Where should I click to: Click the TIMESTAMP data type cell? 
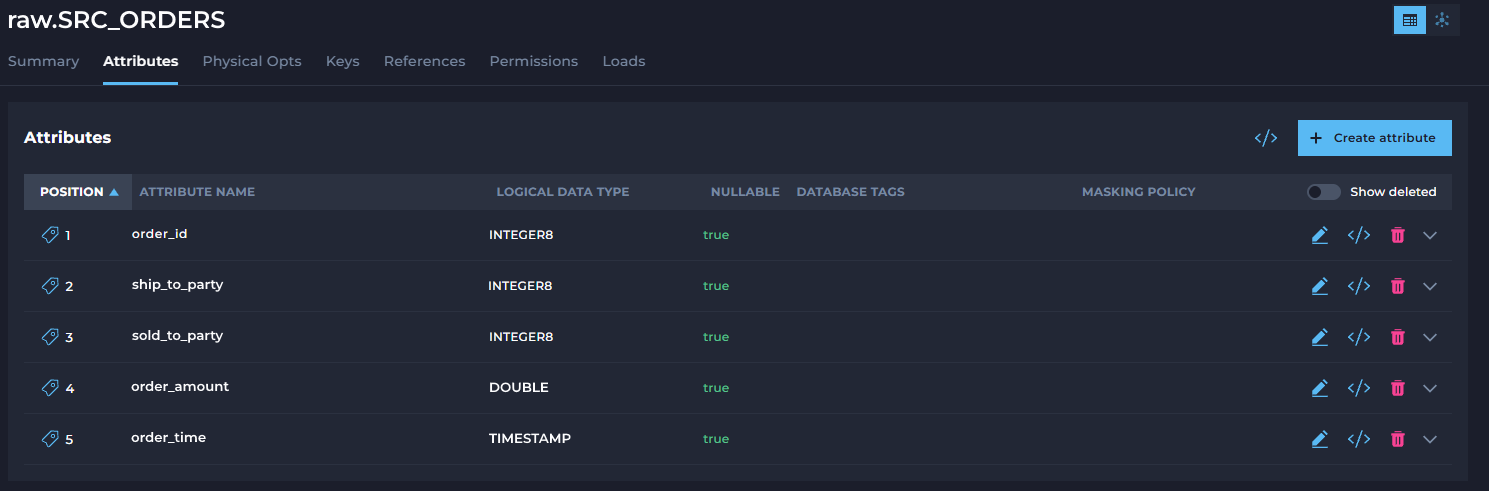click(x=530, y=439)
